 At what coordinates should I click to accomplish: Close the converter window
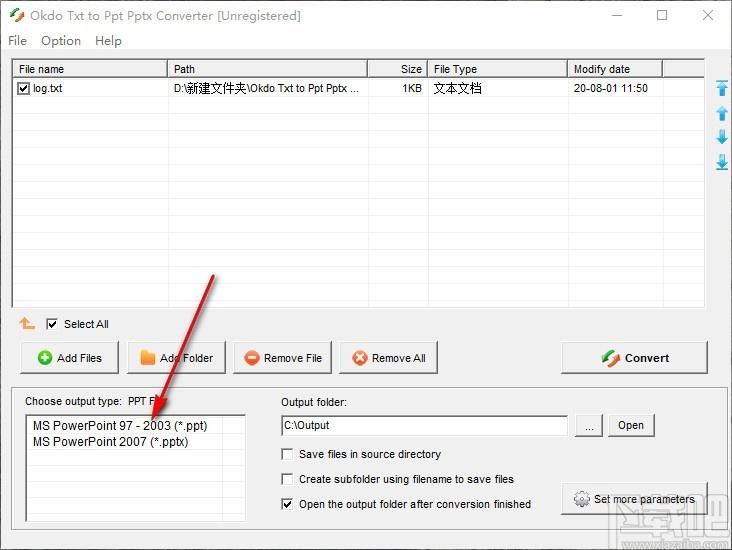point(708,15)
